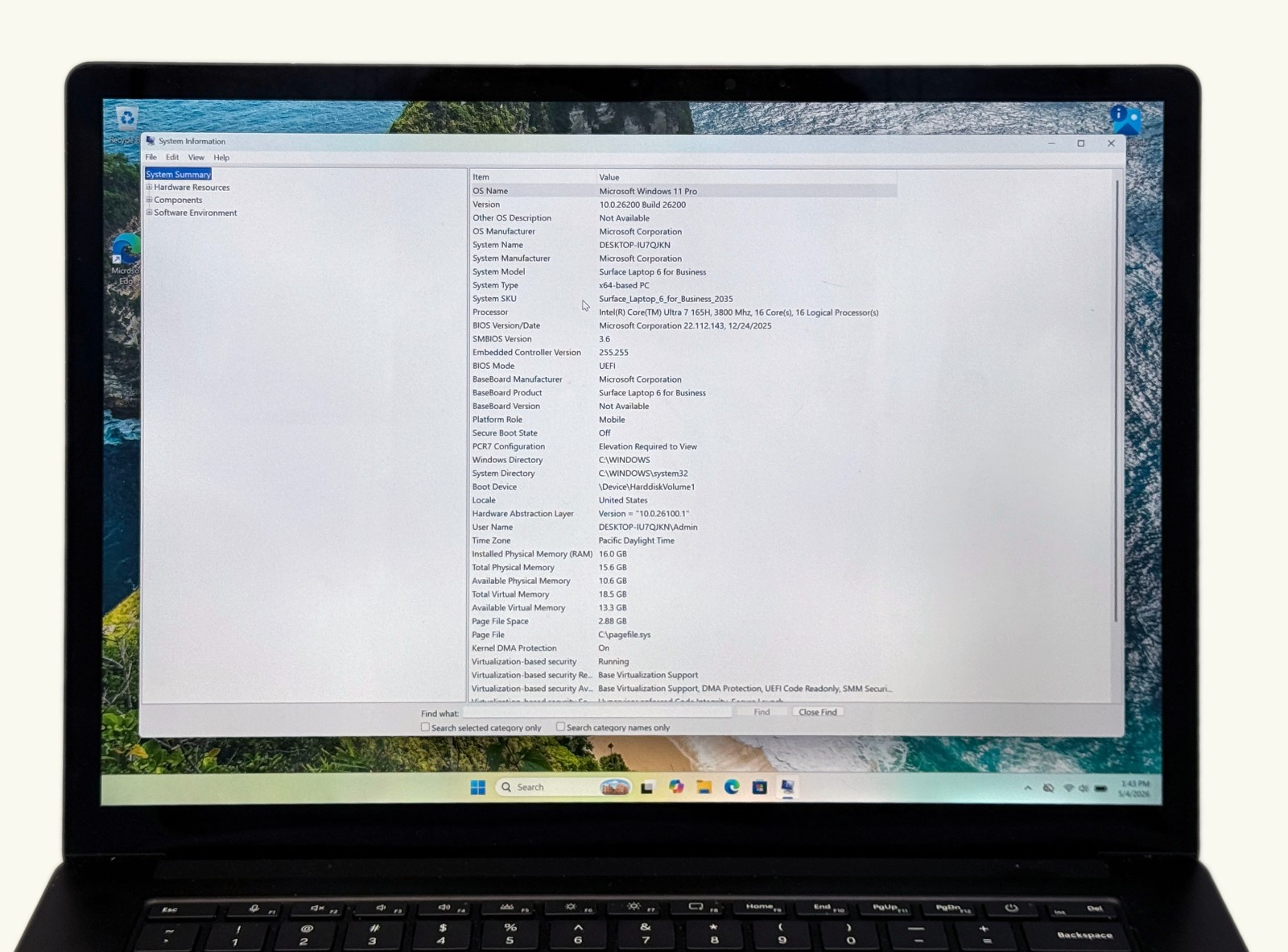Select the 'OS Name' row
The image size is (1288, 952).
click(683, 191)
